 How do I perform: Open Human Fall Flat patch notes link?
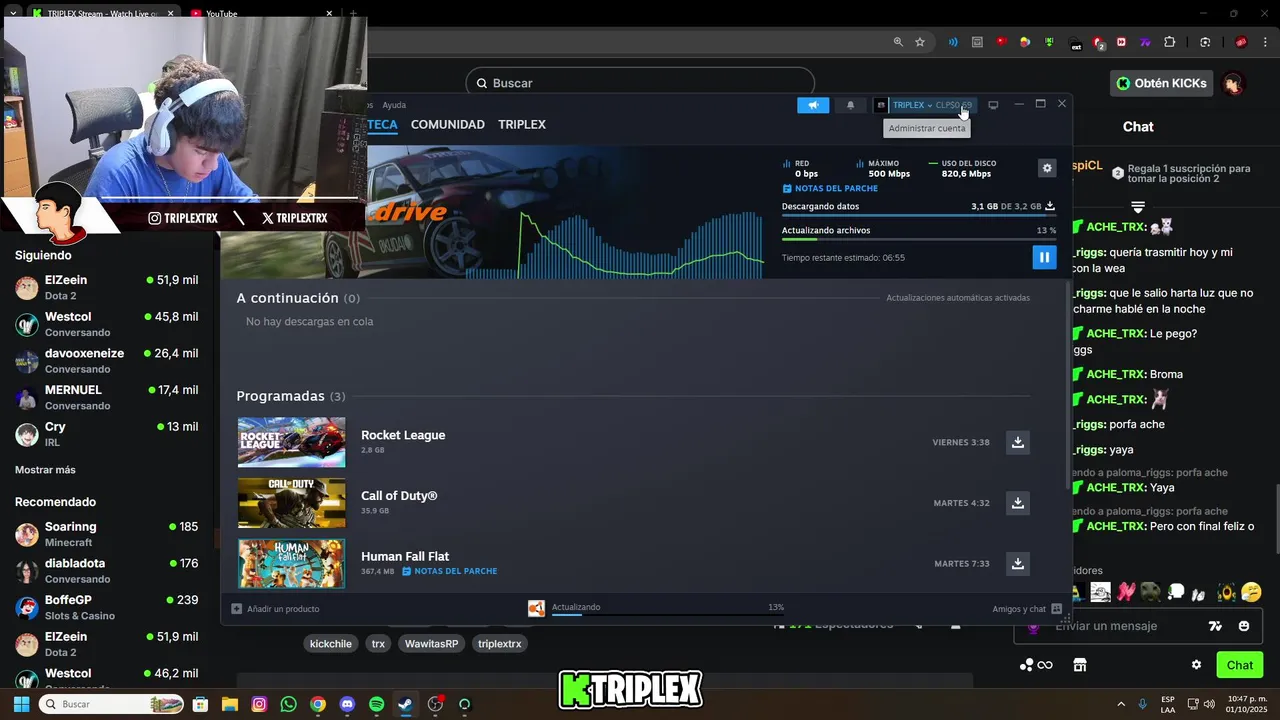(x=449, y=571)
